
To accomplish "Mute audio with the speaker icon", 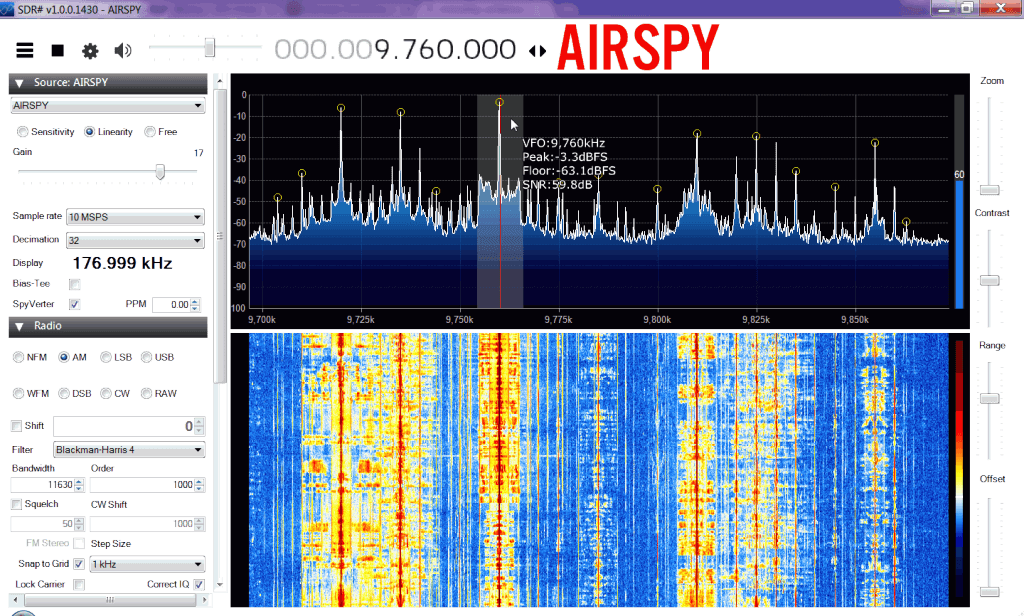I will tap(123, 50).
